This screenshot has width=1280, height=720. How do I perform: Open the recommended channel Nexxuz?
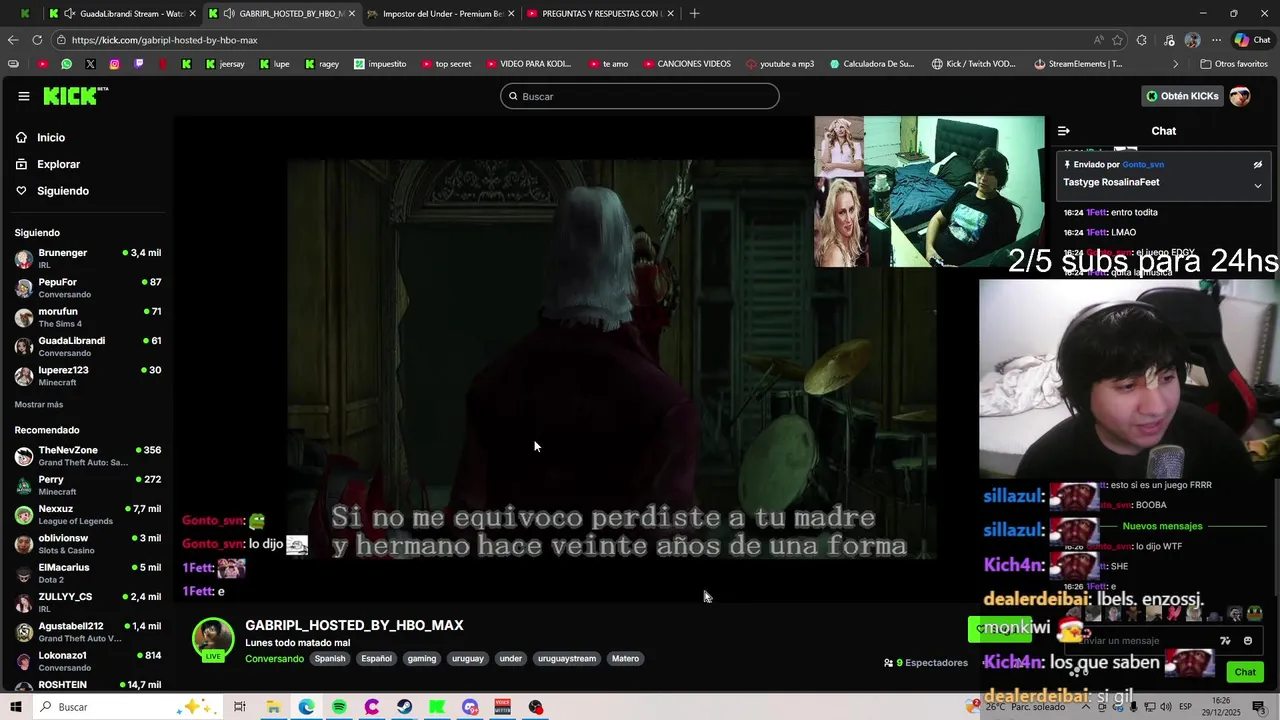click(x=88, y=514)
